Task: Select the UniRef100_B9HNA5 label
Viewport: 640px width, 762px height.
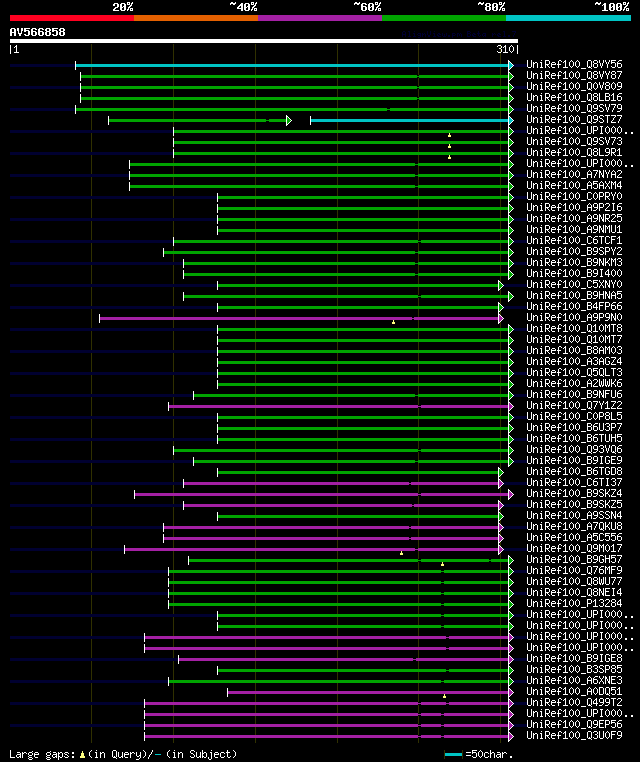Action: [574, 295]
